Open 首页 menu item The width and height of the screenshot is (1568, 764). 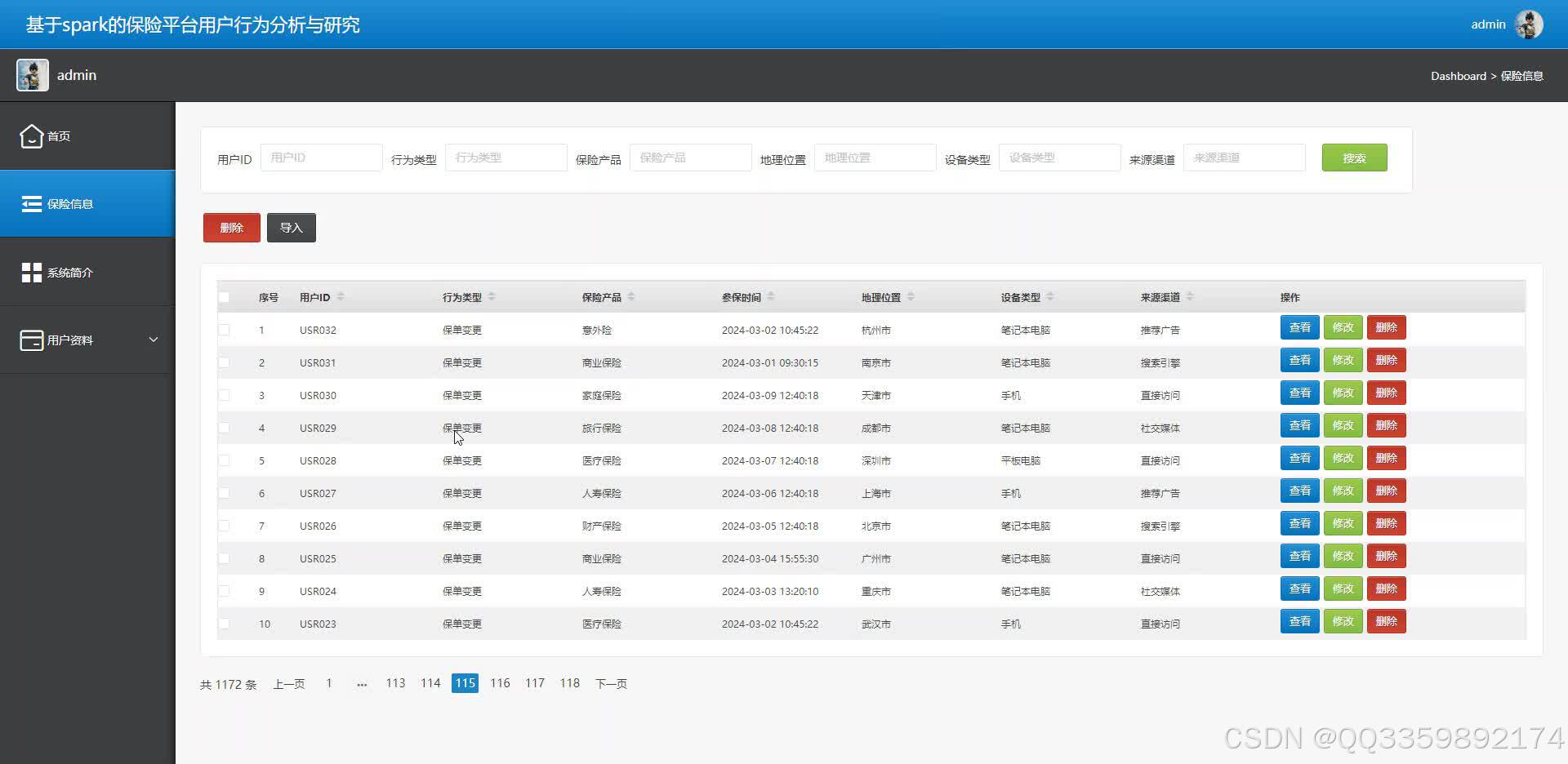pyautogui.click(x=87, y=136)
